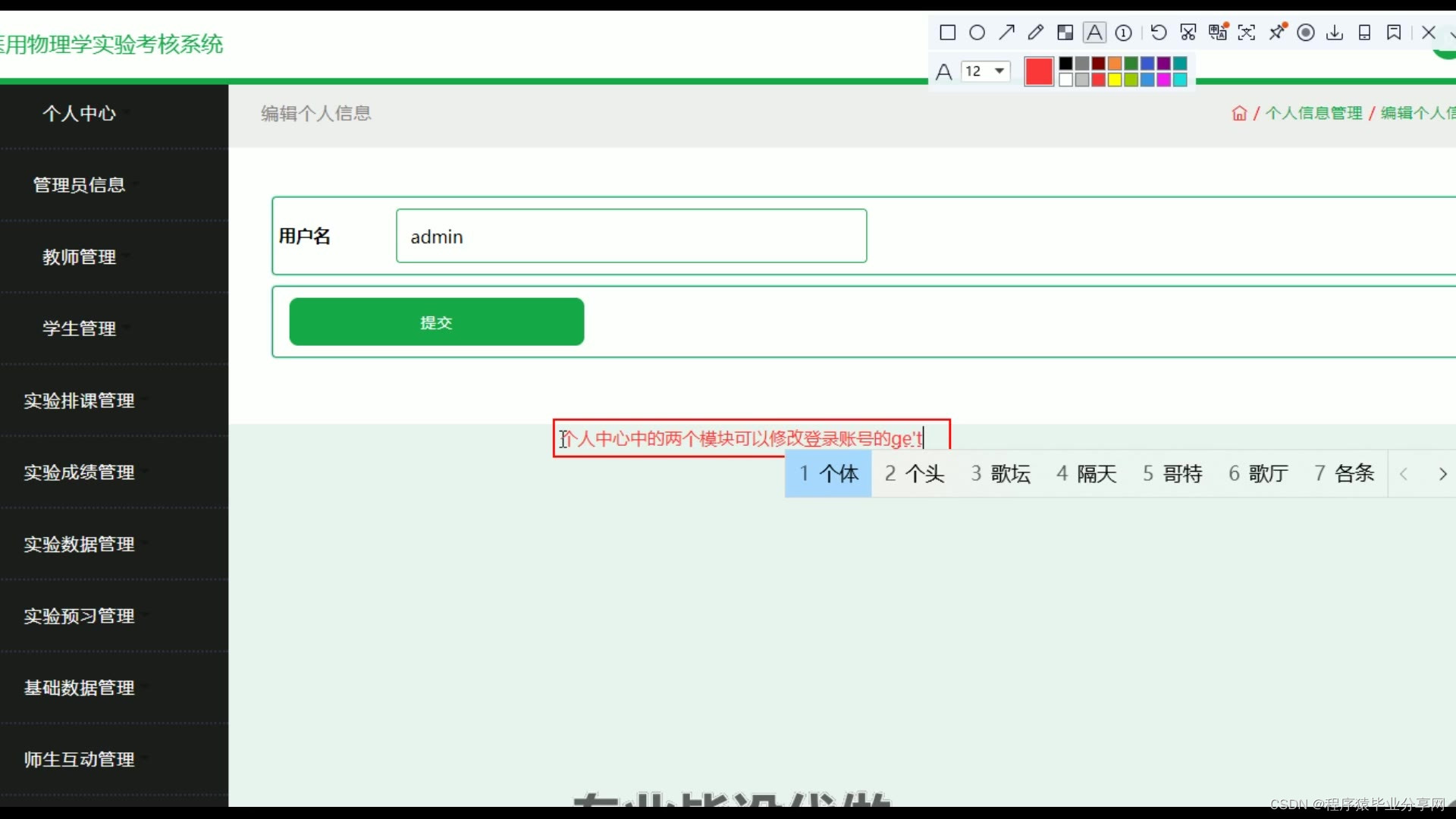Click the undo annotation icon
The image size is (1456, 819).
click(x=1158, y=33)
